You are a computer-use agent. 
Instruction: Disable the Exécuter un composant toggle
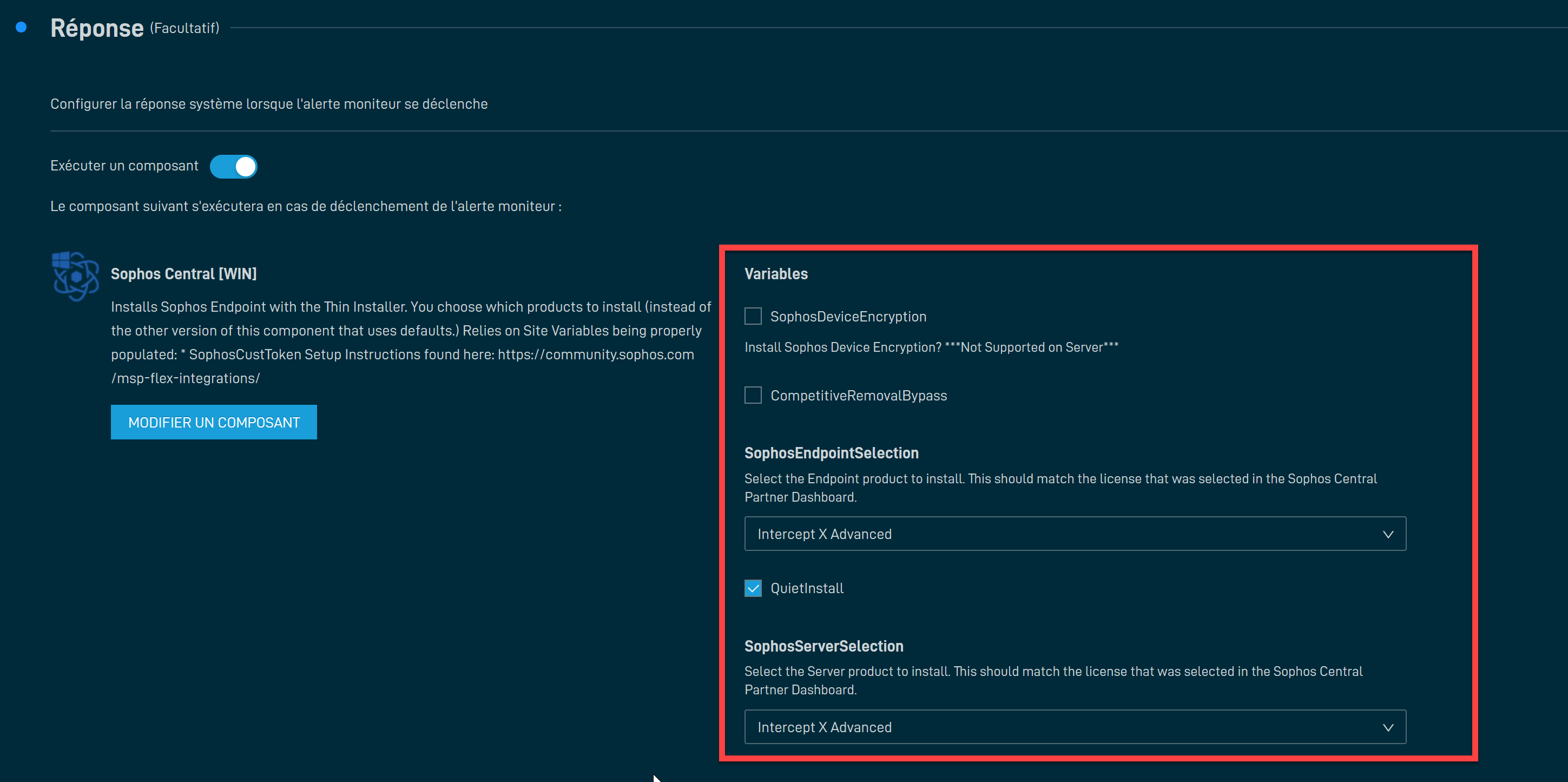tap(234, 166)
